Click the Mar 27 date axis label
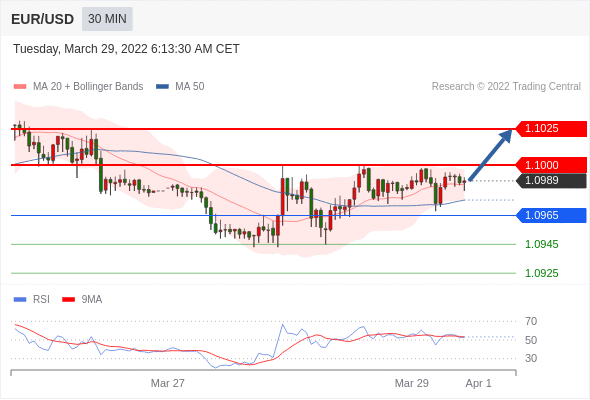590x400 pixels. point(168,383)
